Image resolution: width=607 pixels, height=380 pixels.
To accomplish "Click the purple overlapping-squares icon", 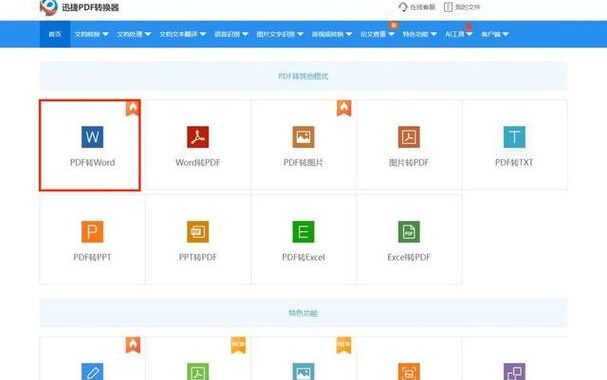I will click(x=514, y=371).
